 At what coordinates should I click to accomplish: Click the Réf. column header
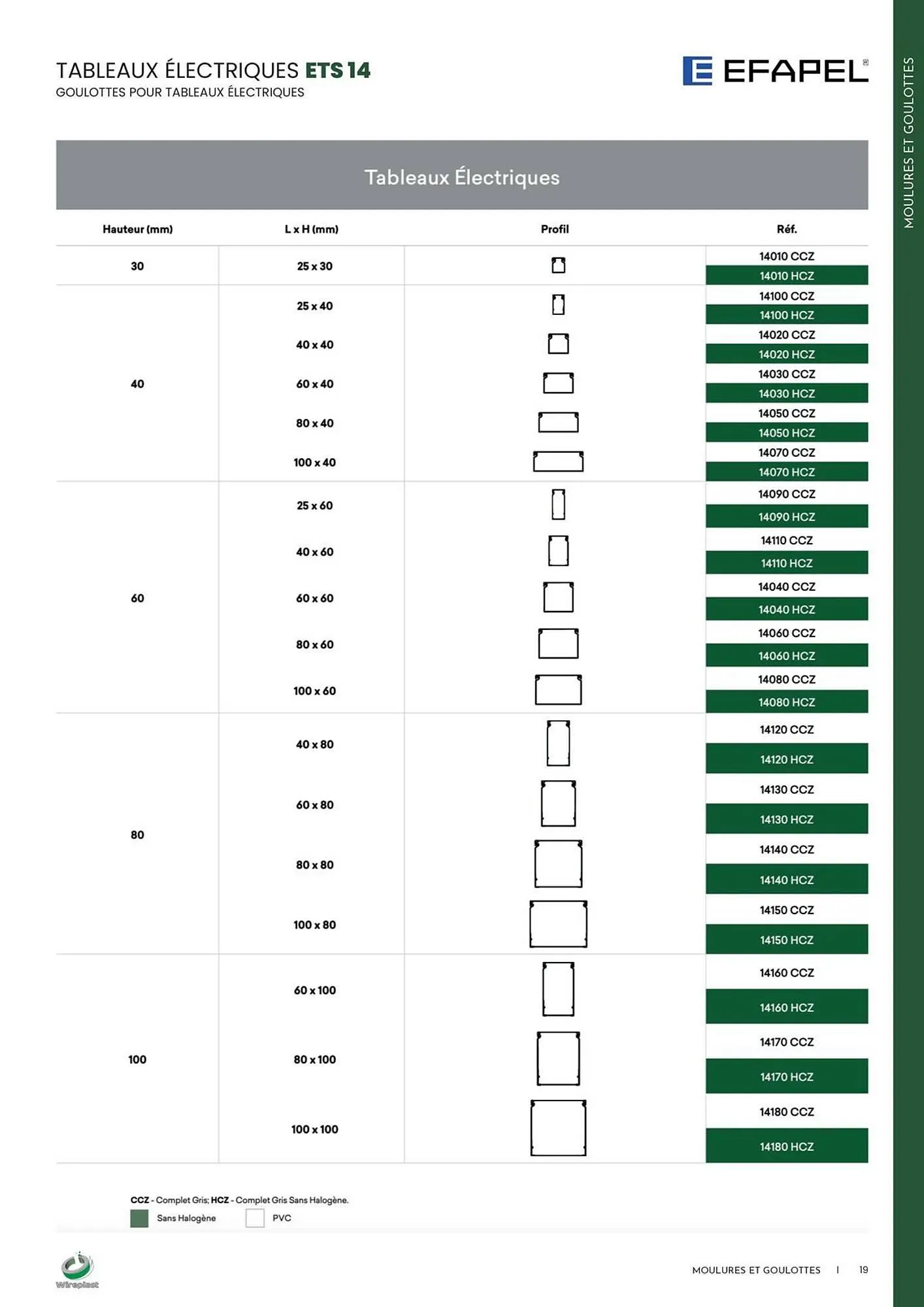pyautogui.click(x=786, y=229)
